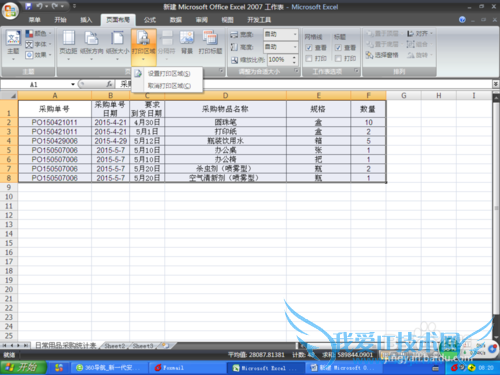Open 调整为合适大小 dialog launcher

[296, 71]
